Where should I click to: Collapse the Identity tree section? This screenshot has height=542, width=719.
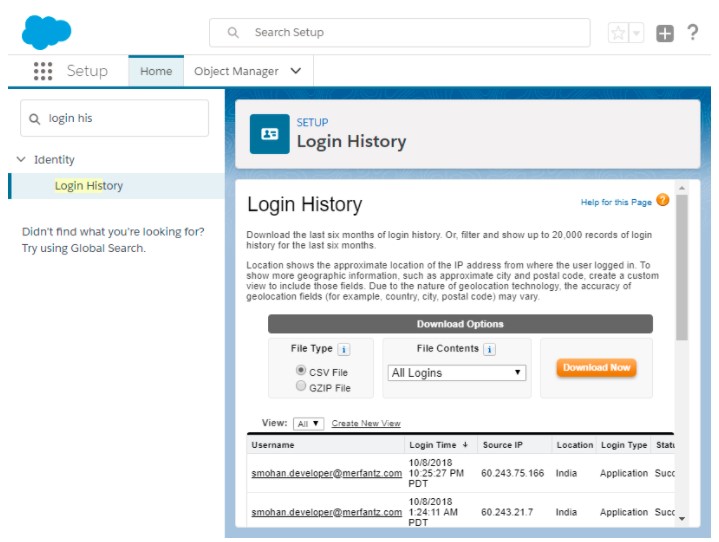[x=21, y=160]
